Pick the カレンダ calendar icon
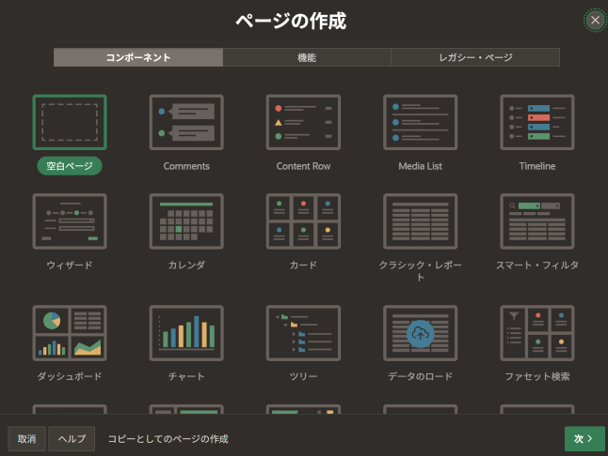Image resolution: width=608 pixels, height=456 pixels. pos(187,221)
